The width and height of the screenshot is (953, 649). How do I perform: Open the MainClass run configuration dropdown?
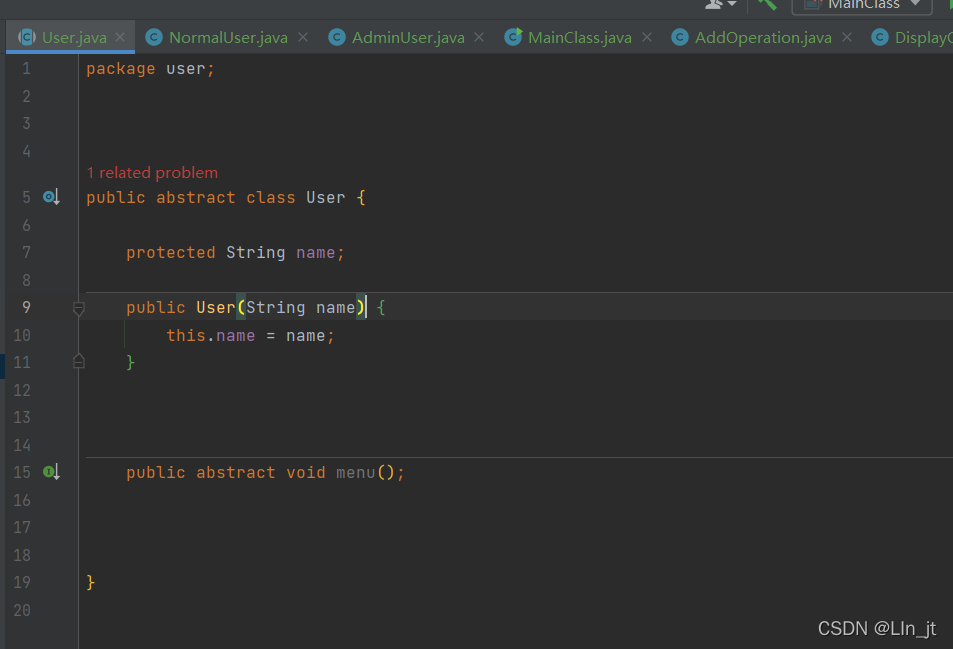point(862,5)
